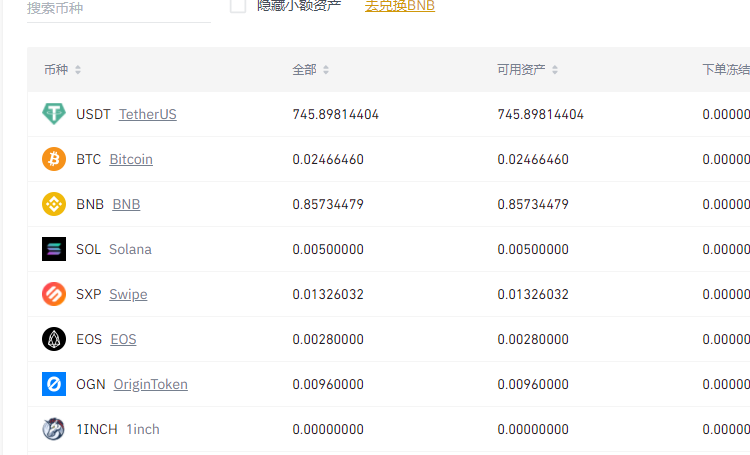Select BTC available 0.02466460 in 可用资产 column

(x=533, y=159)
